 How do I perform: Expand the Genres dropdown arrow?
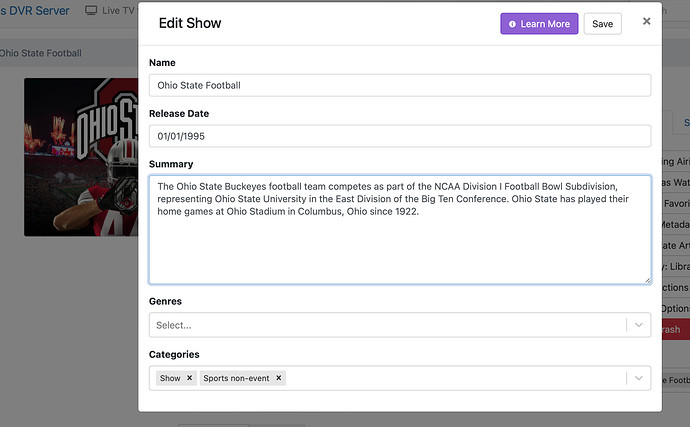pos(639,325)
